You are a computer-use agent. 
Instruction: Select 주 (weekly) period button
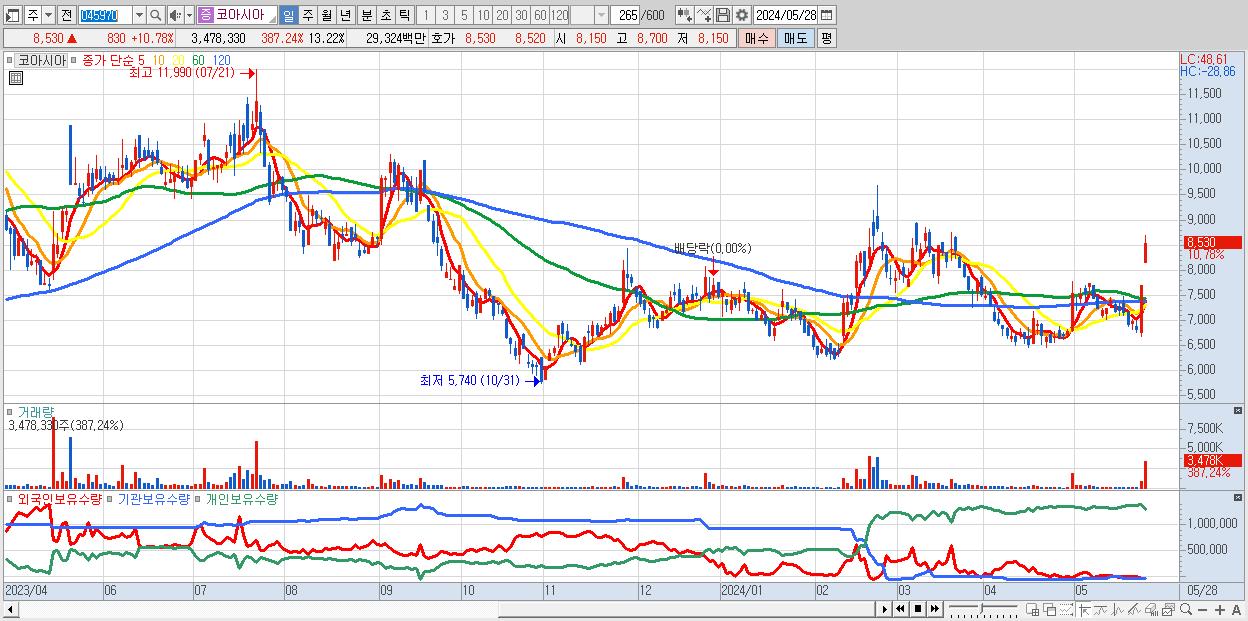click(x=307, y=15)
